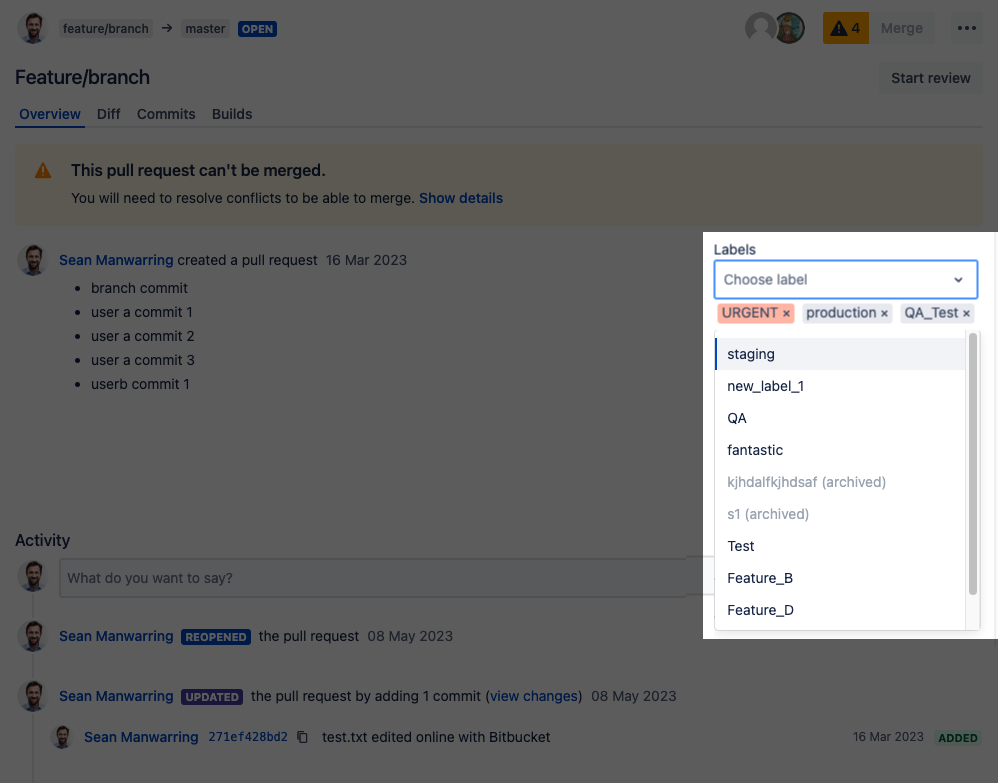This screenshot has width=998, height=783.
Task: Switch to the Diff tab
Action: 108,114
